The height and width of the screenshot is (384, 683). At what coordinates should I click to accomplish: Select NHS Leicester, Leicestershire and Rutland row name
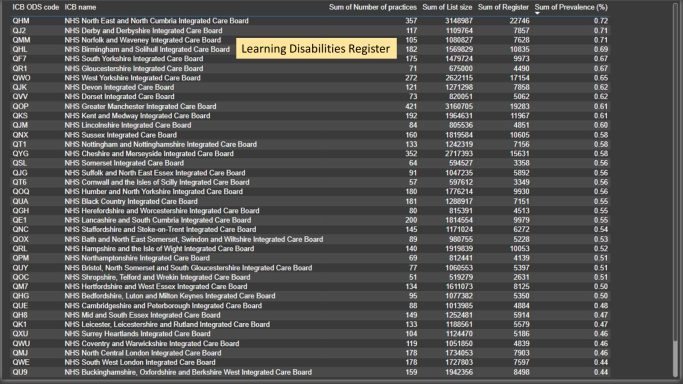167,324
